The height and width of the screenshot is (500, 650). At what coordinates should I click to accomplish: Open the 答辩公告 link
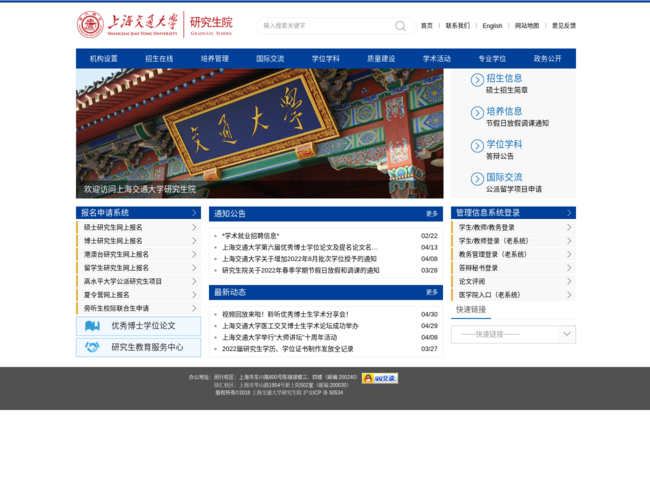(500, 156)
